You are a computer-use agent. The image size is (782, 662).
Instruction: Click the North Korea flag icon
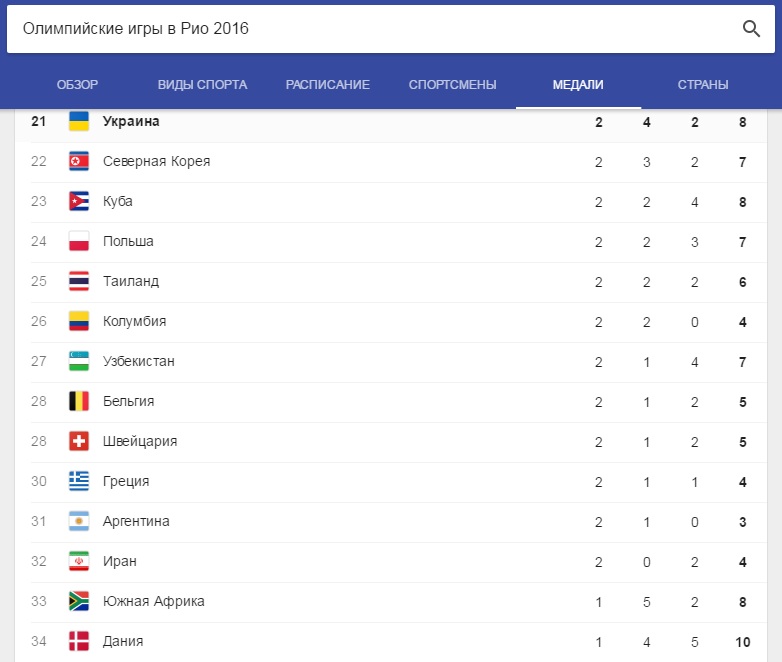click(79, 161)
